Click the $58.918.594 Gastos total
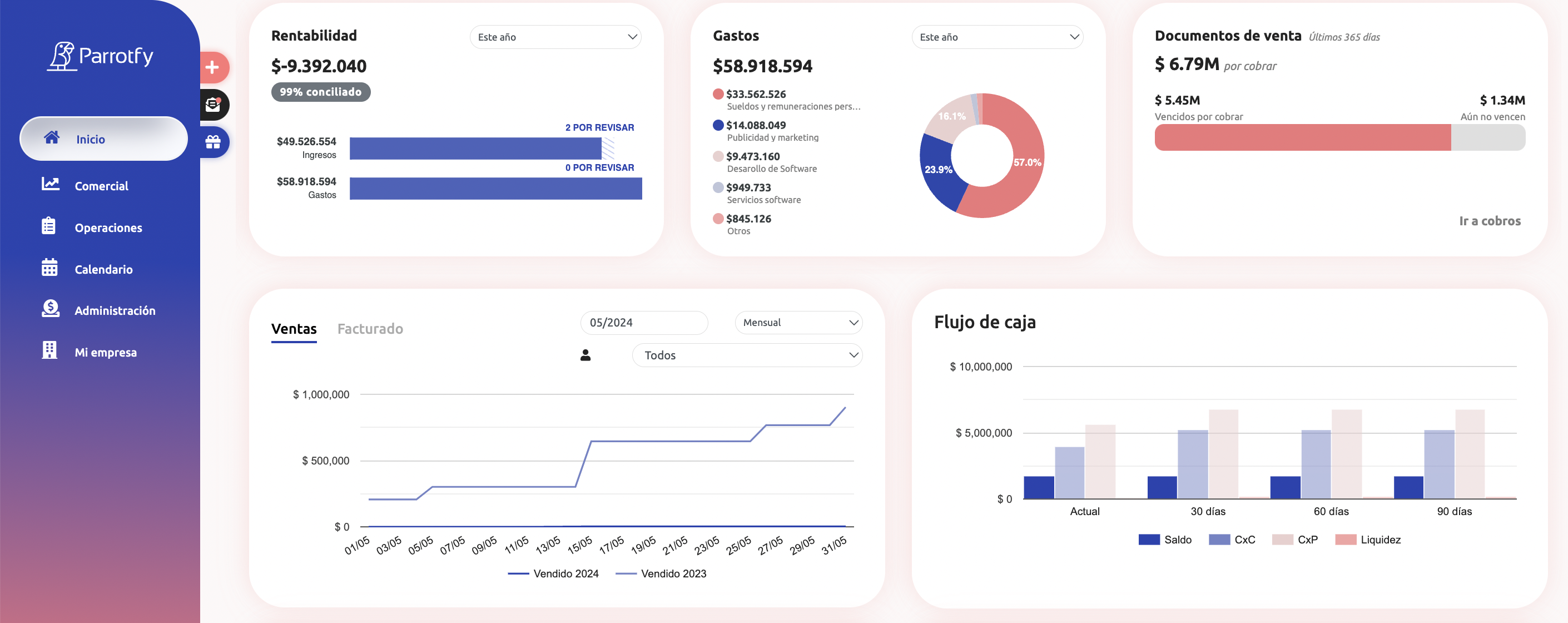Viewport: 1568px width, 623px height. point(763,66)
